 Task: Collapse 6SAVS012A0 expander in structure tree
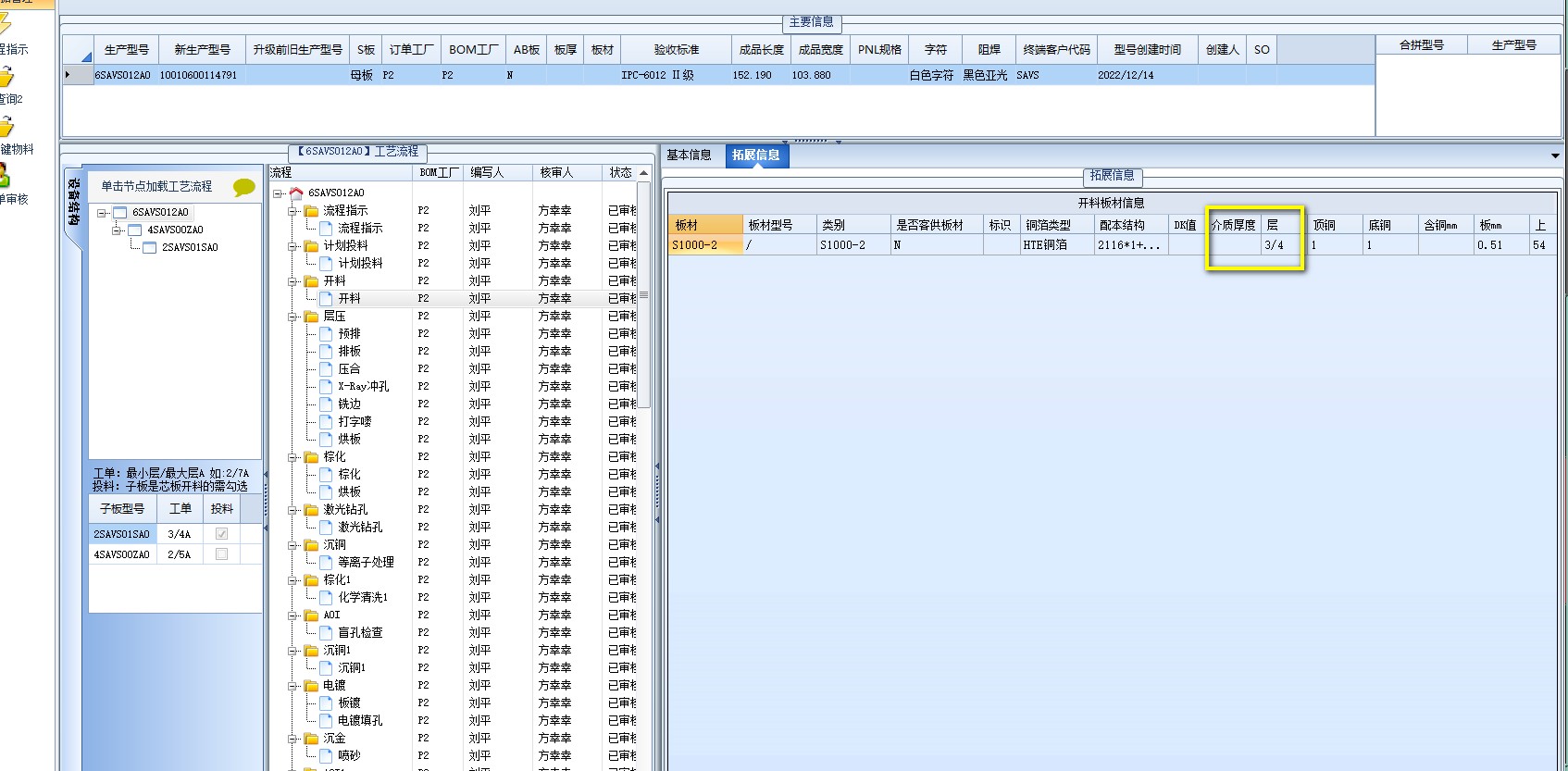(x=102, y=213)
